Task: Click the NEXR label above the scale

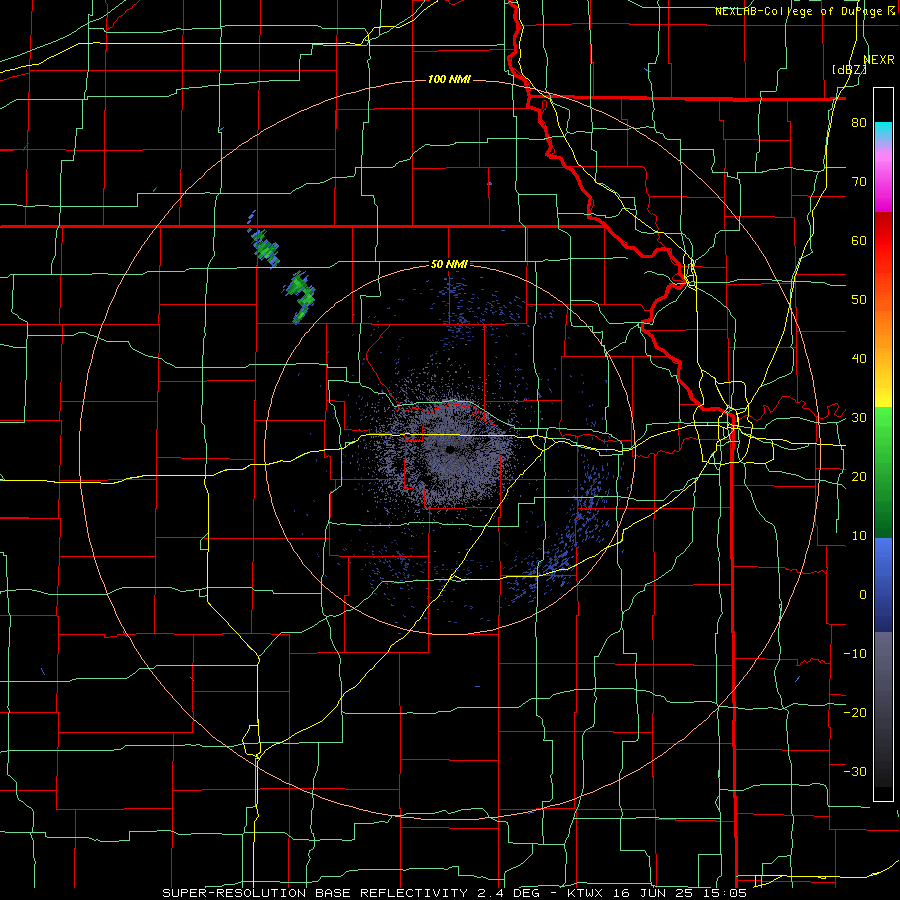Action: tap(878, 60)
